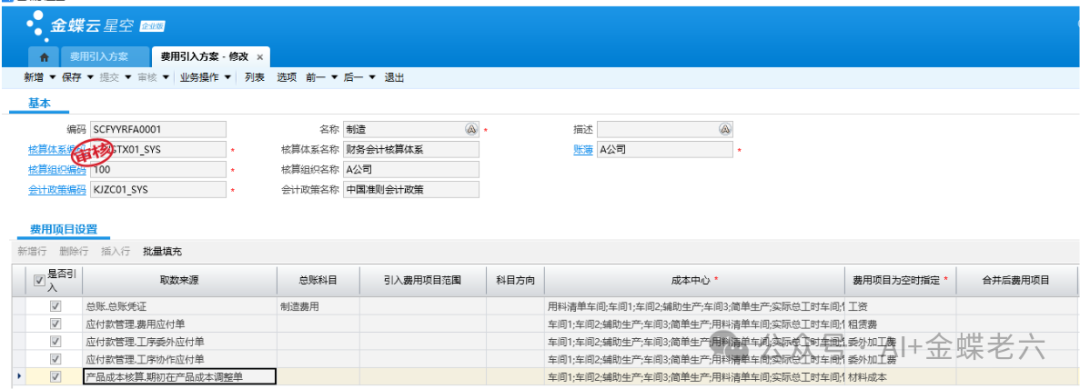
Task: Click the 编码 input field SCFYYRFA0001
Action: [x=158, y=129]
